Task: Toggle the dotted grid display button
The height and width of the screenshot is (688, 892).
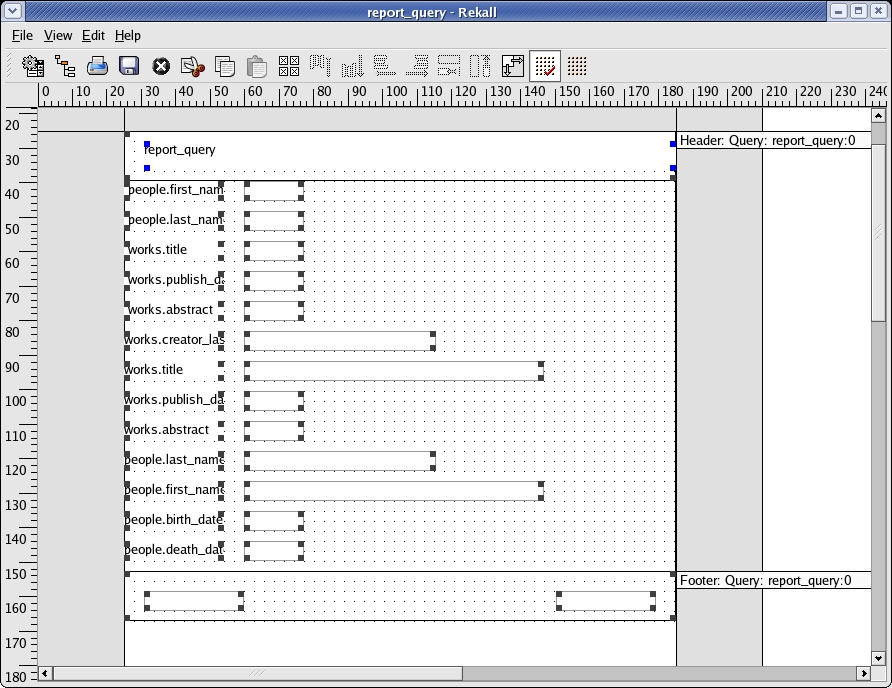Action: pyautogui.click(x=577, y=67)
